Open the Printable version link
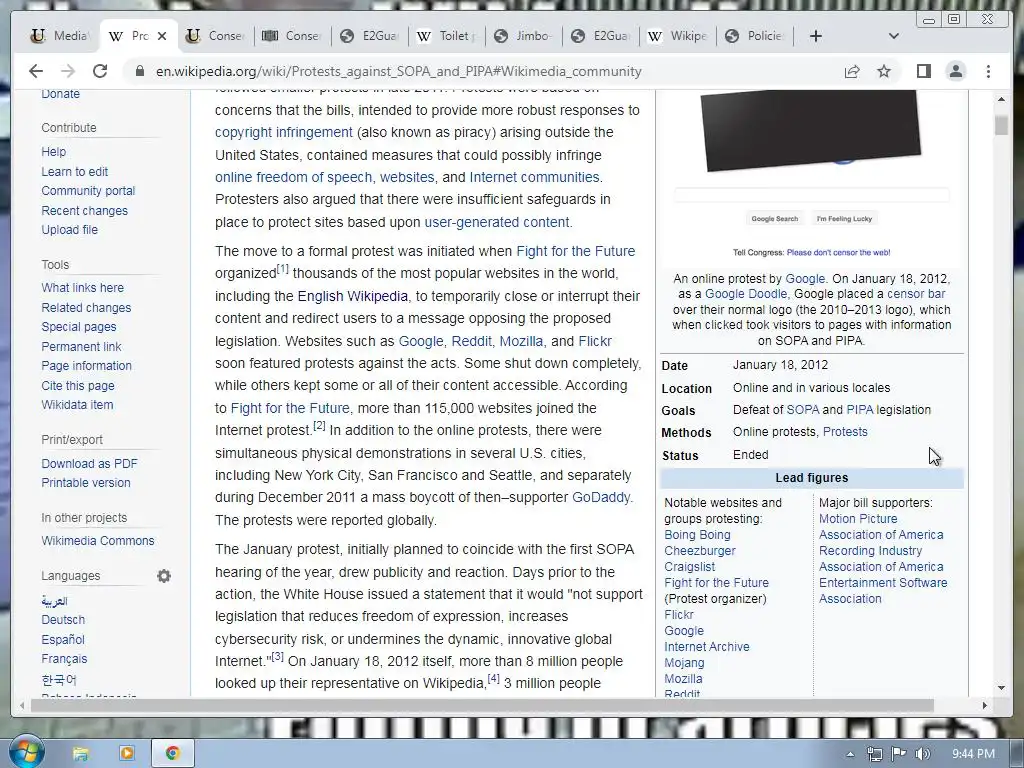The width and height of the screenshot is (1024, 768). [x=86, y=483]
